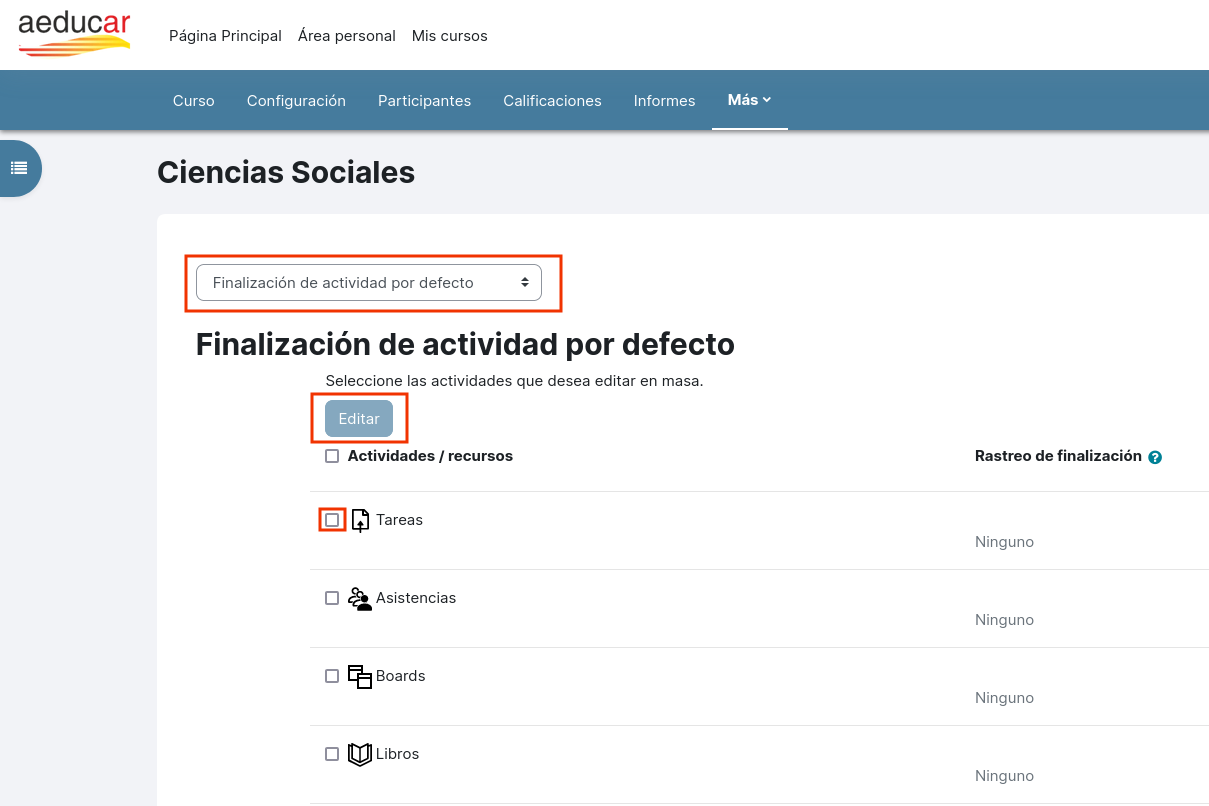Open the Calificaciones tab
This screenshot has width=1209, height=806.
click(x=552, y=101)
